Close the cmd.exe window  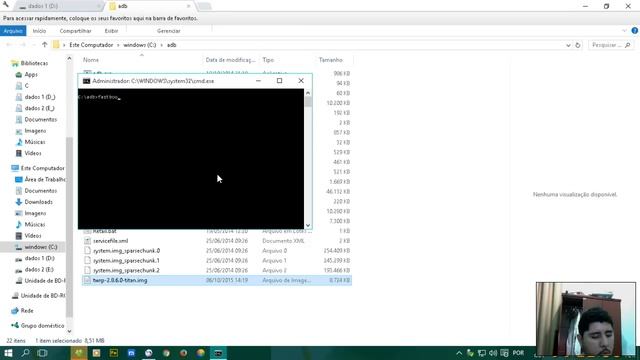click(301, 81)
